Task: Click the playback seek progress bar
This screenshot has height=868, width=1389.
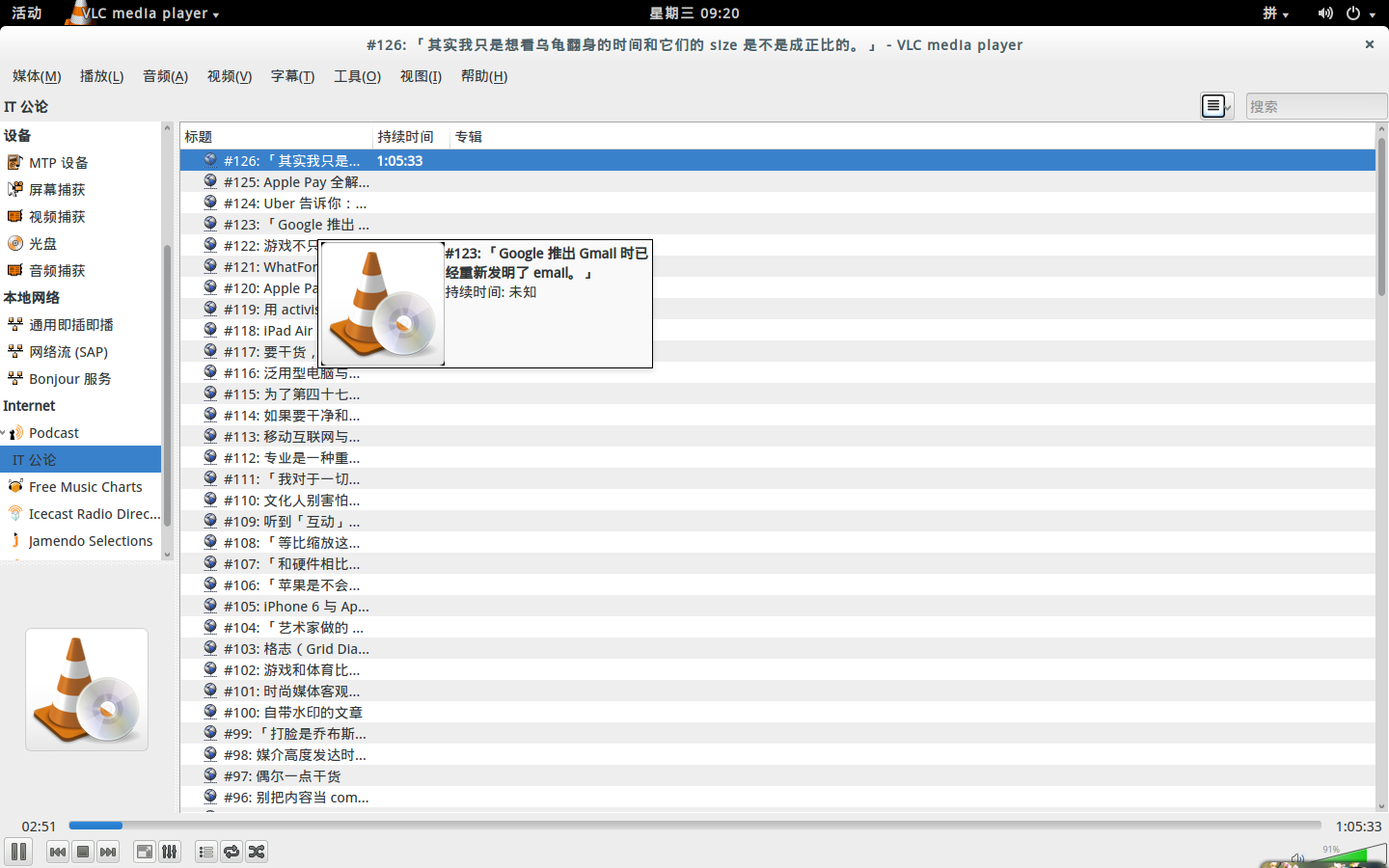Action: 694,826
